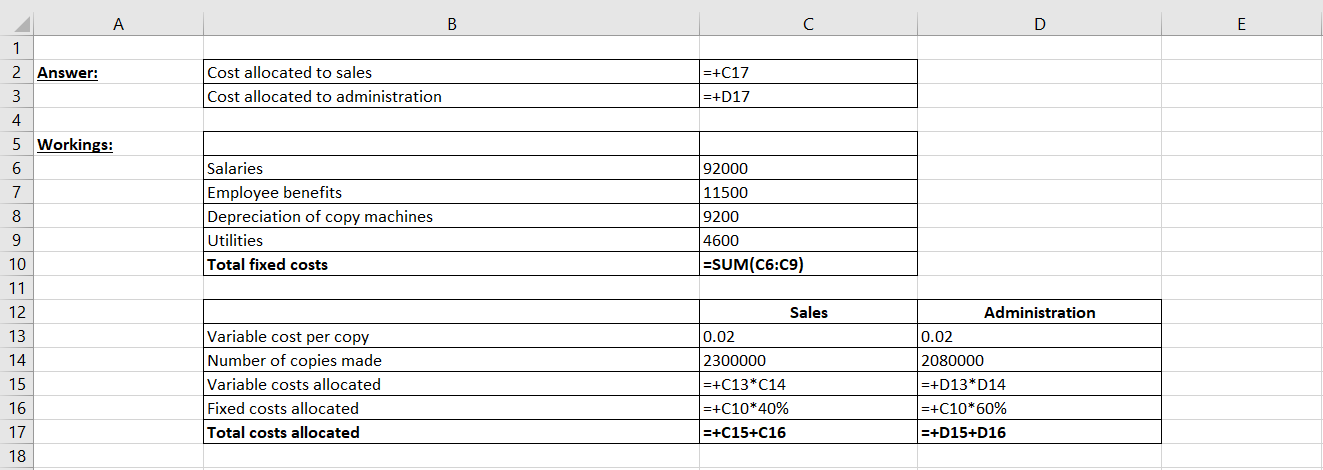Click the =+C10*60% formula cell
The image size is (1323, 470).
(1039, 408)
